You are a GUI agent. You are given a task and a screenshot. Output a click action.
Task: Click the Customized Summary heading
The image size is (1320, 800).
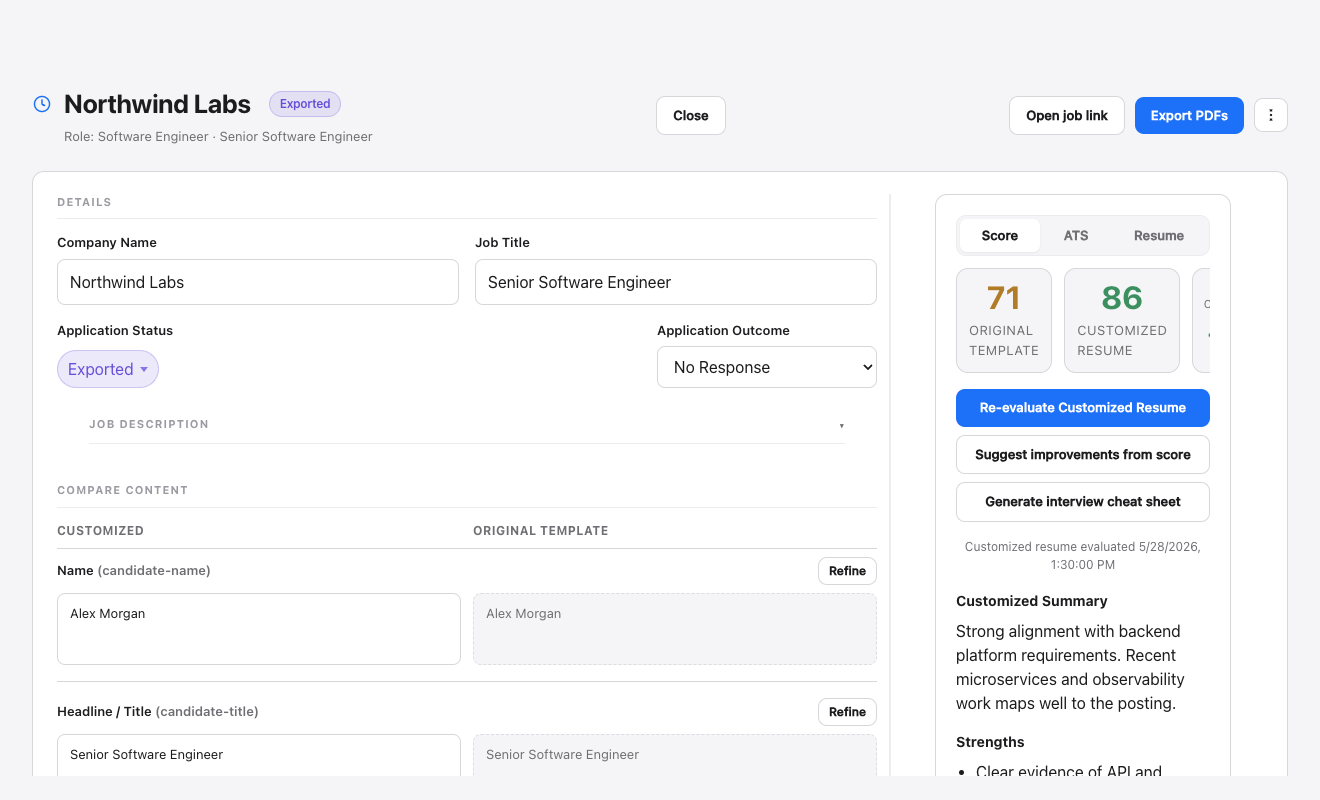(1032, 601)
